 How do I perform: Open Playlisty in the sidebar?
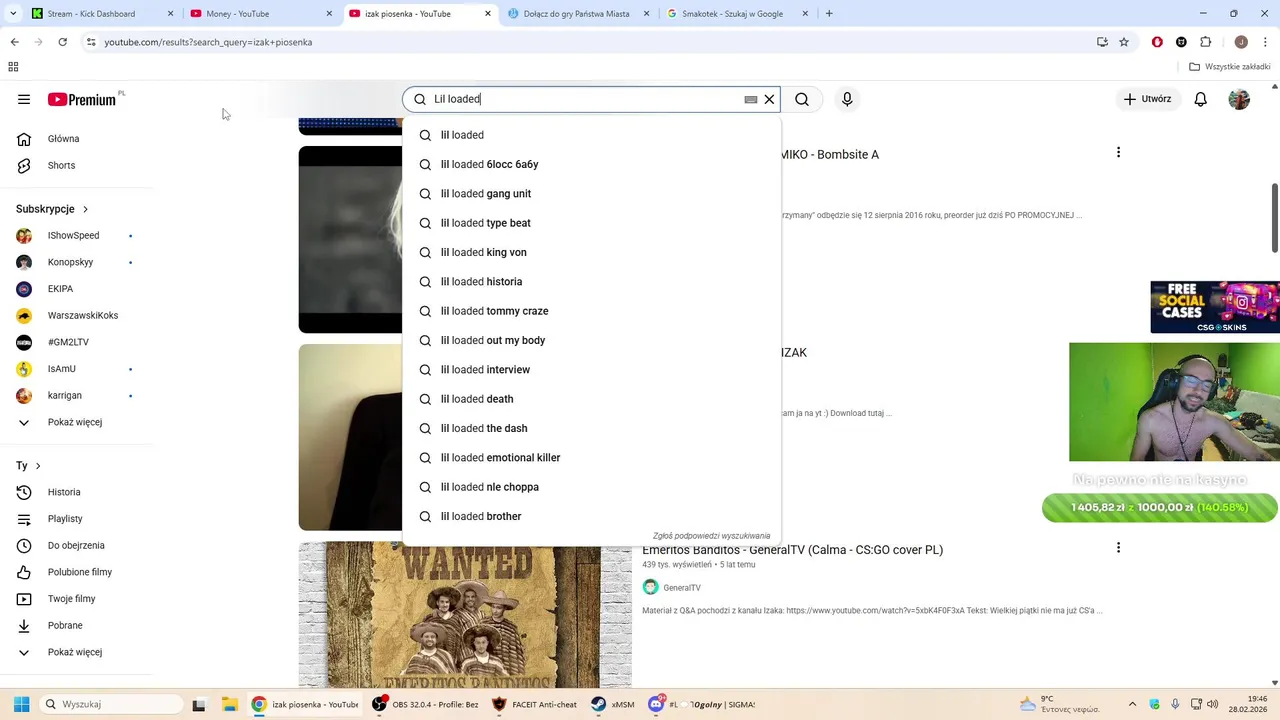(76, 519)
